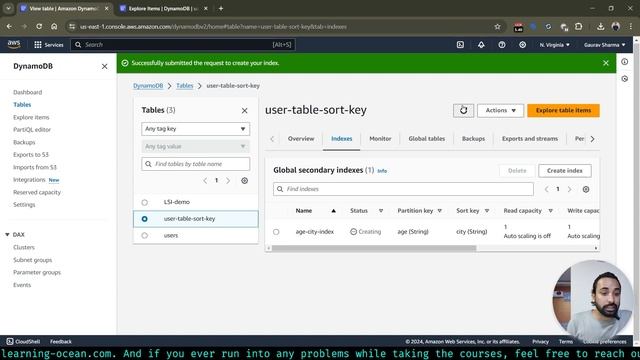Open Explore items in sidebar
640x360 pixels.
tap(31, 117)
